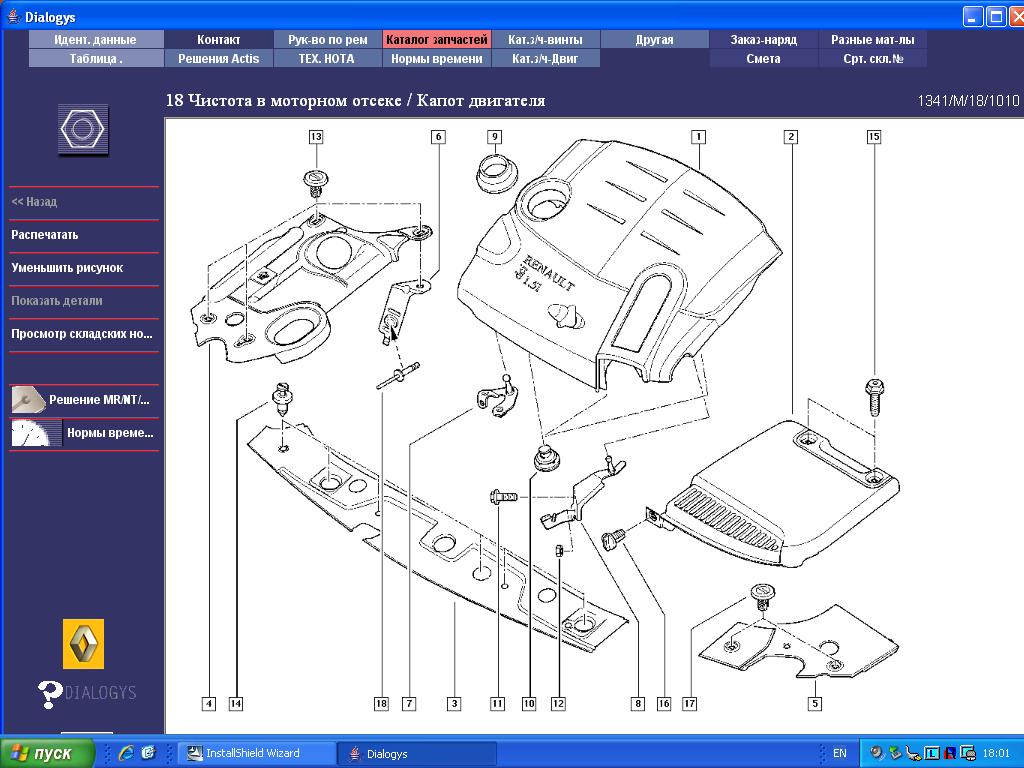Open Нормы време... sidebar entry

pos(110,433)
